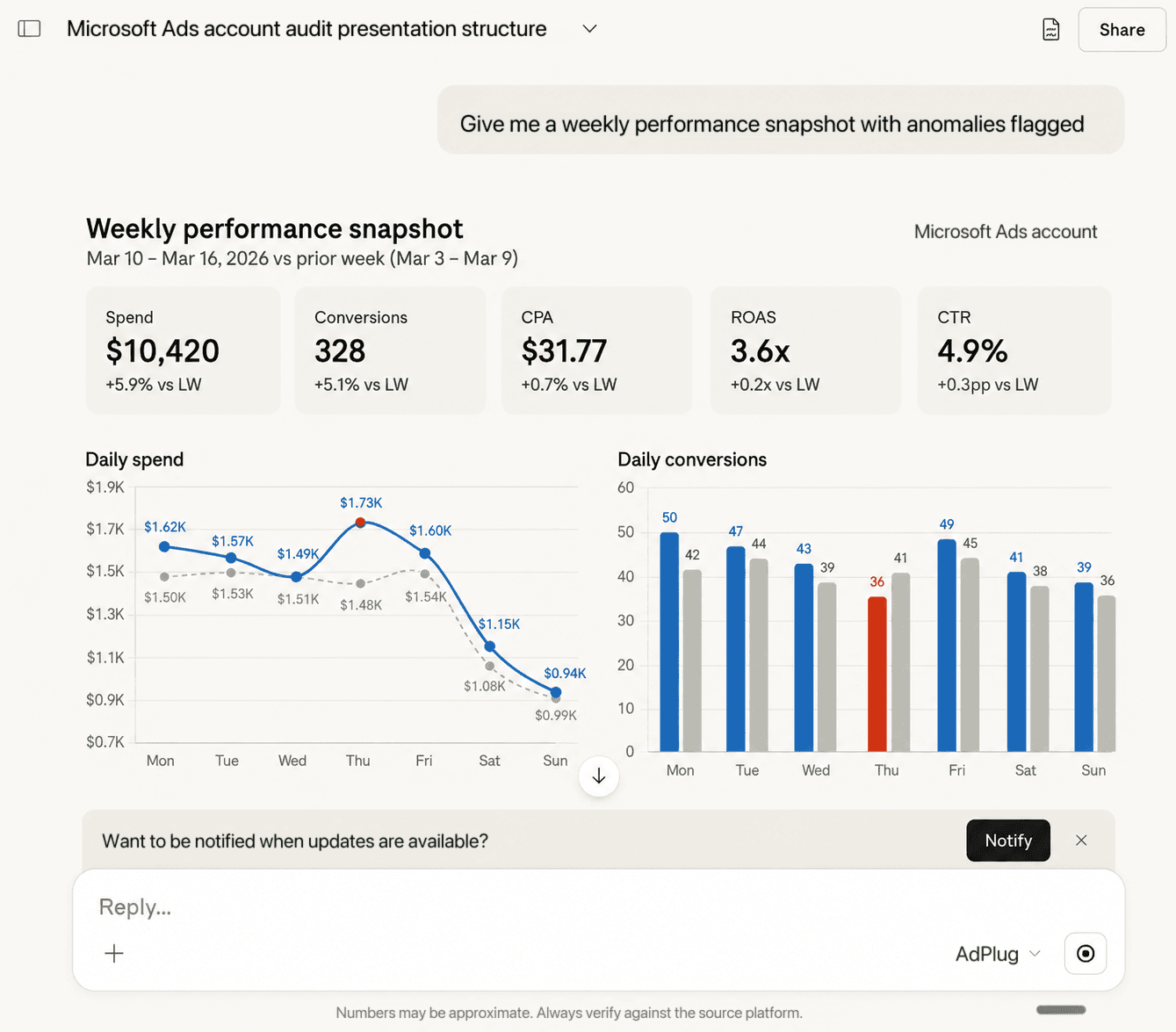The width and height of the screenshot is (1176, 1032).
Task: Select the user prompt message bubble
Action: point(781,120)
